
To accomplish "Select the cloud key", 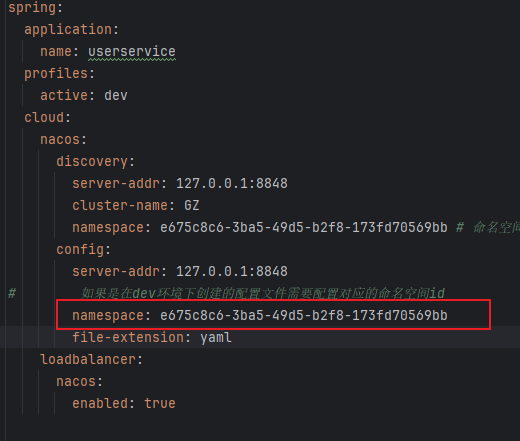I will [x=44, y=117].
